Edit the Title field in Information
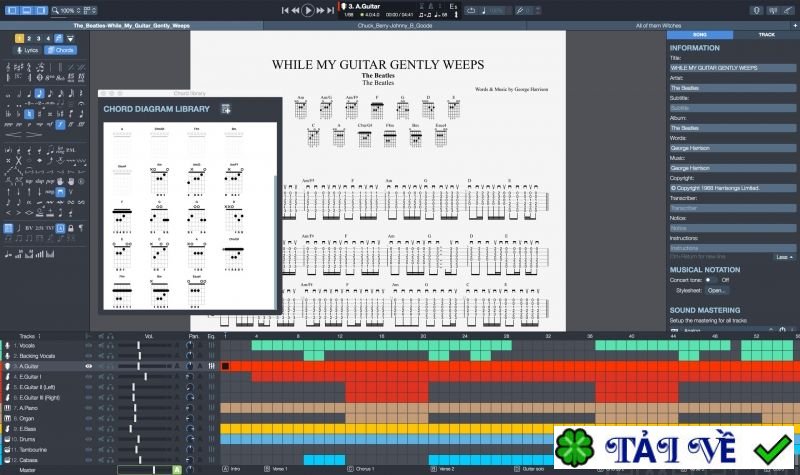 coord(732,68)
